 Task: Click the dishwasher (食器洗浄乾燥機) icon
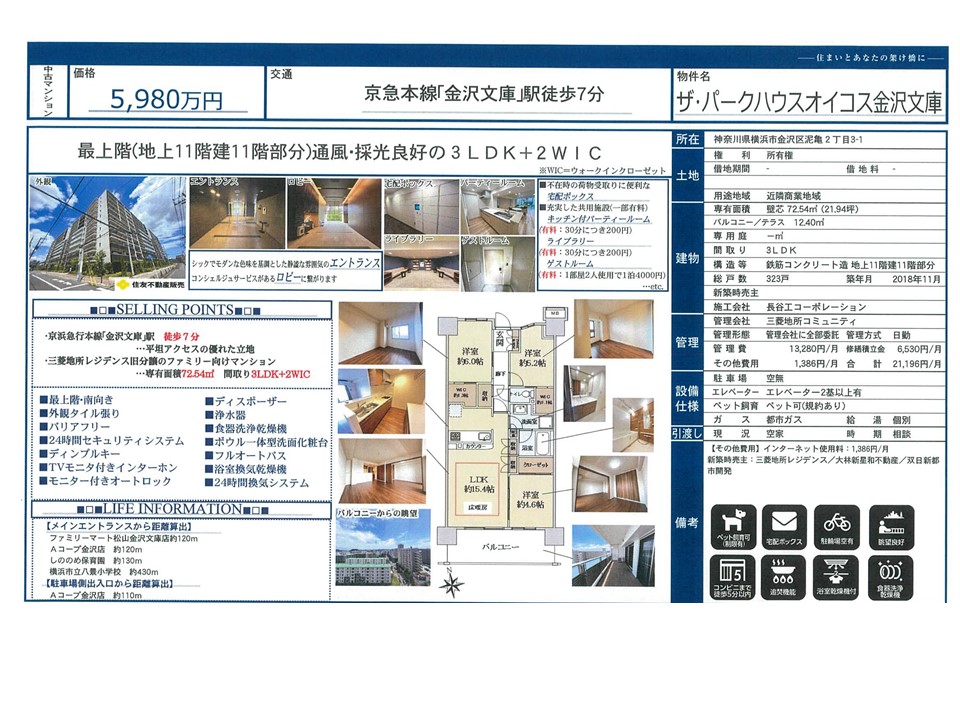coord(890,578)
